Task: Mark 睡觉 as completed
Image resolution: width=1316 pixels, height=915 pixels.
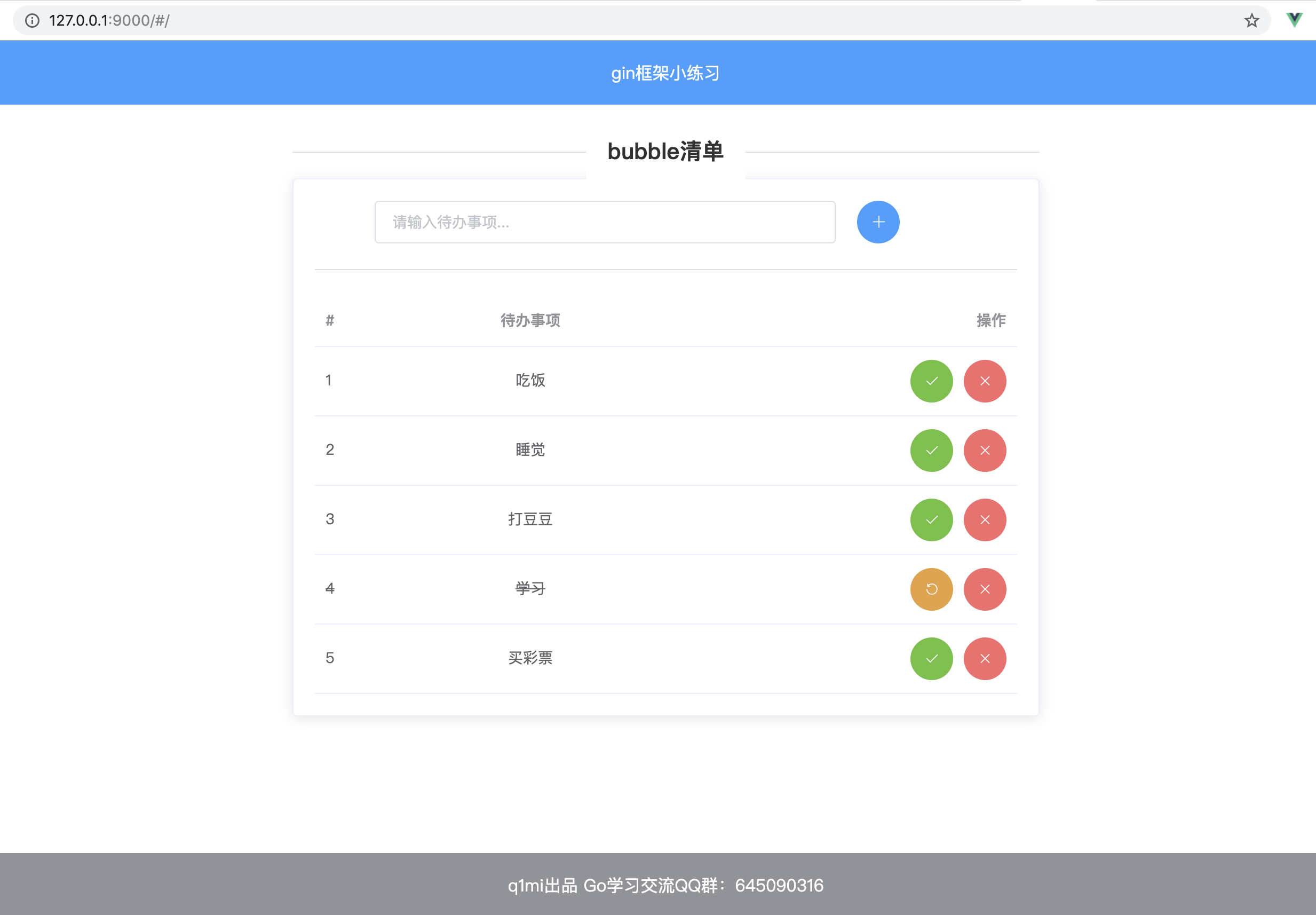Action: (x=931, y=451)
